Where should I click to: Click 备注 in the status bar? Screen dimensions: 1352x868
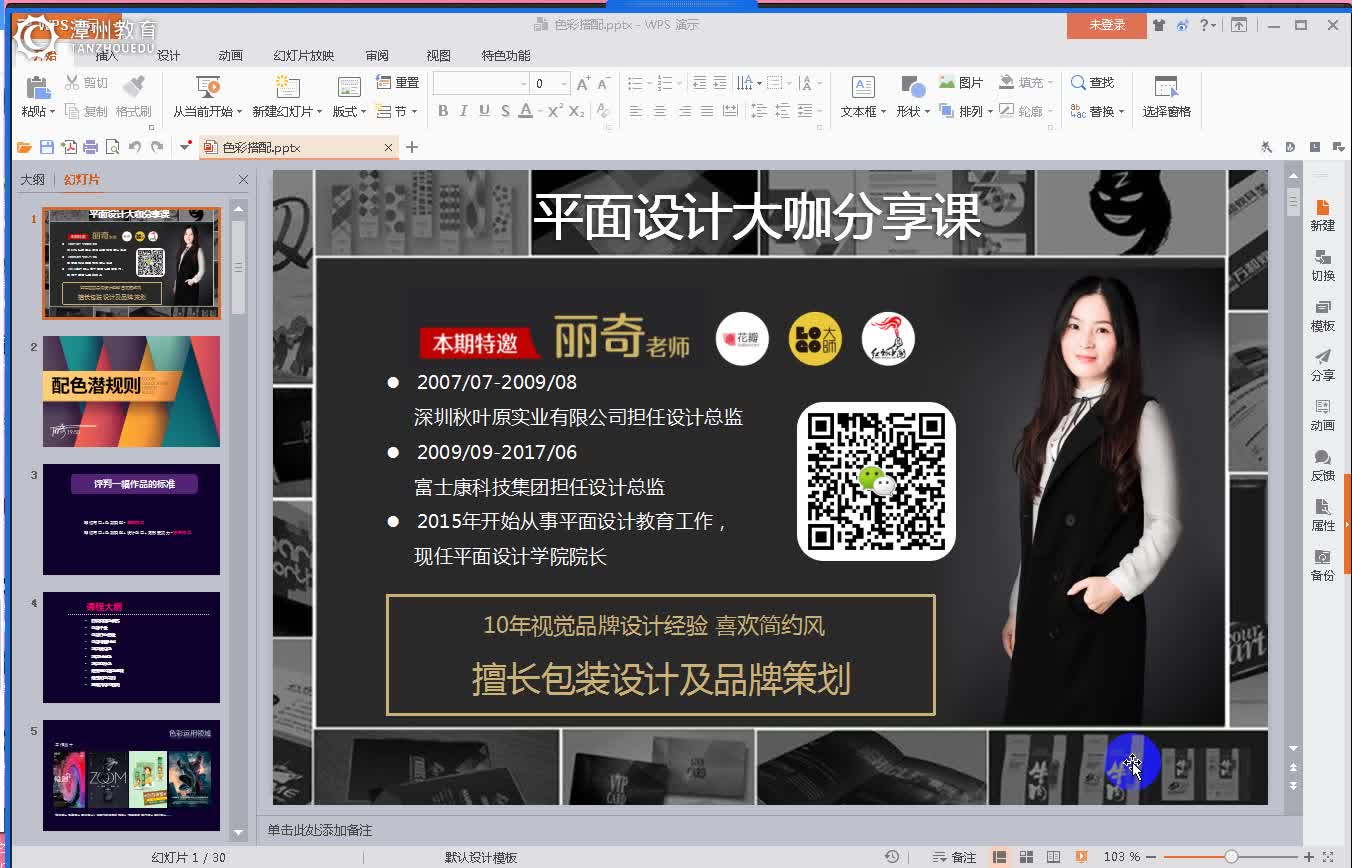(963, 856)
